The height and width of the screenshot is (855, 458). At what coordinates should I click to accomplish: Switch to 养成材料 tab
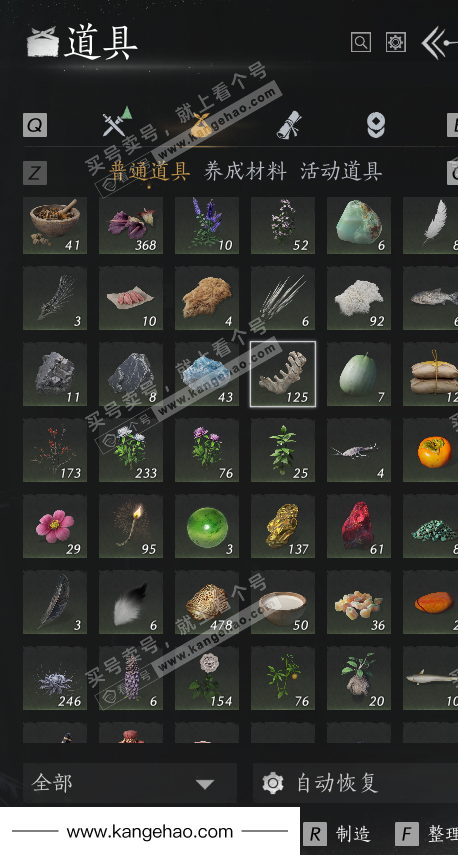point(245,171)
